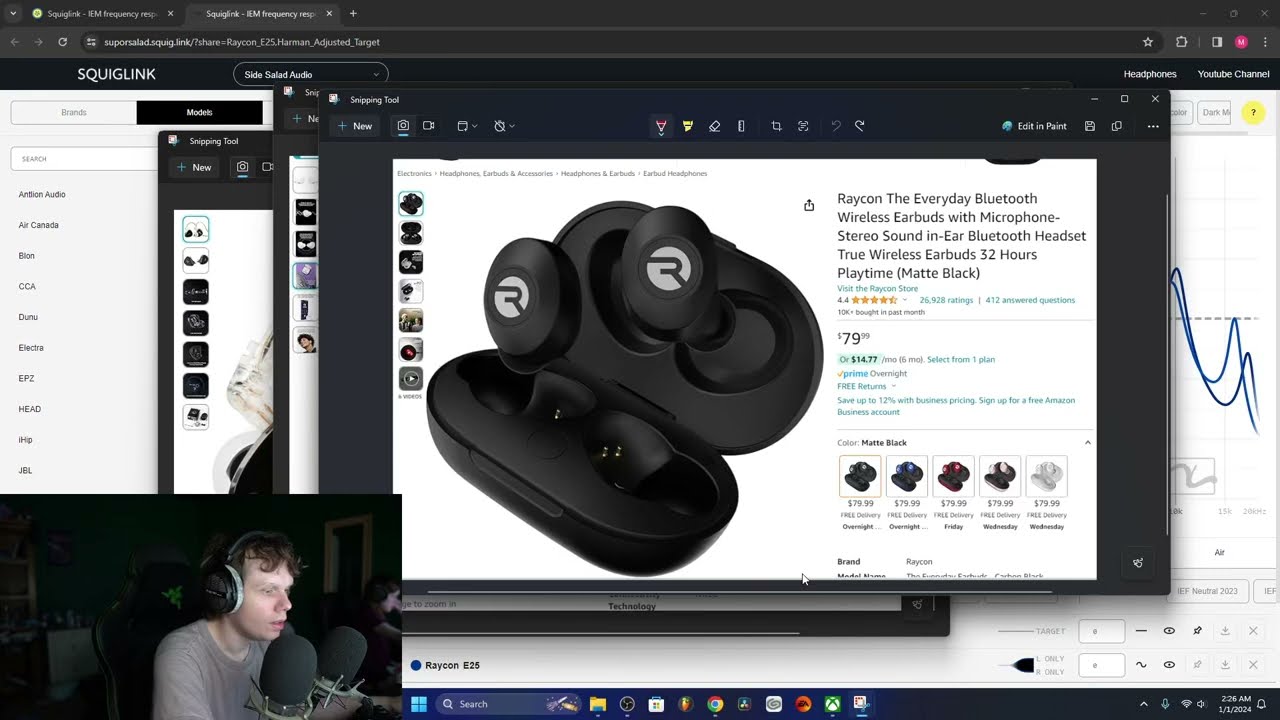
Task: Open snip with Edit in Paint
Action: 1034,126
